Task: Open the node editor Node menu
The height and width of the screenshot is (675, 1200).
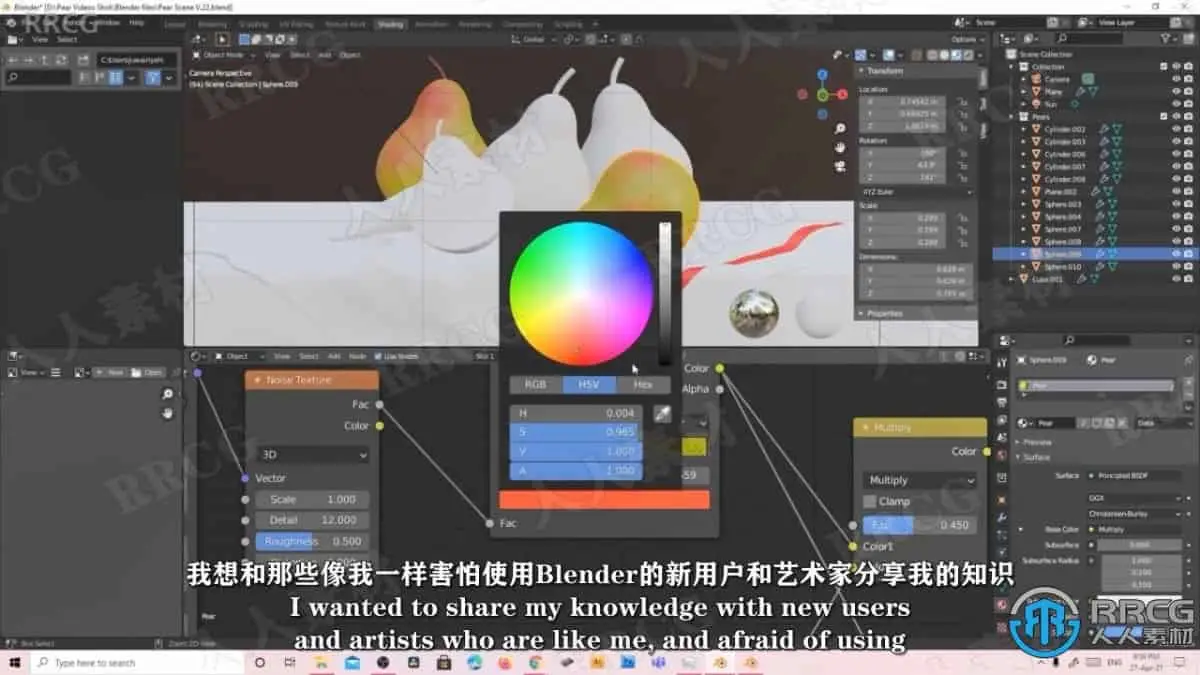Action: 357,356
